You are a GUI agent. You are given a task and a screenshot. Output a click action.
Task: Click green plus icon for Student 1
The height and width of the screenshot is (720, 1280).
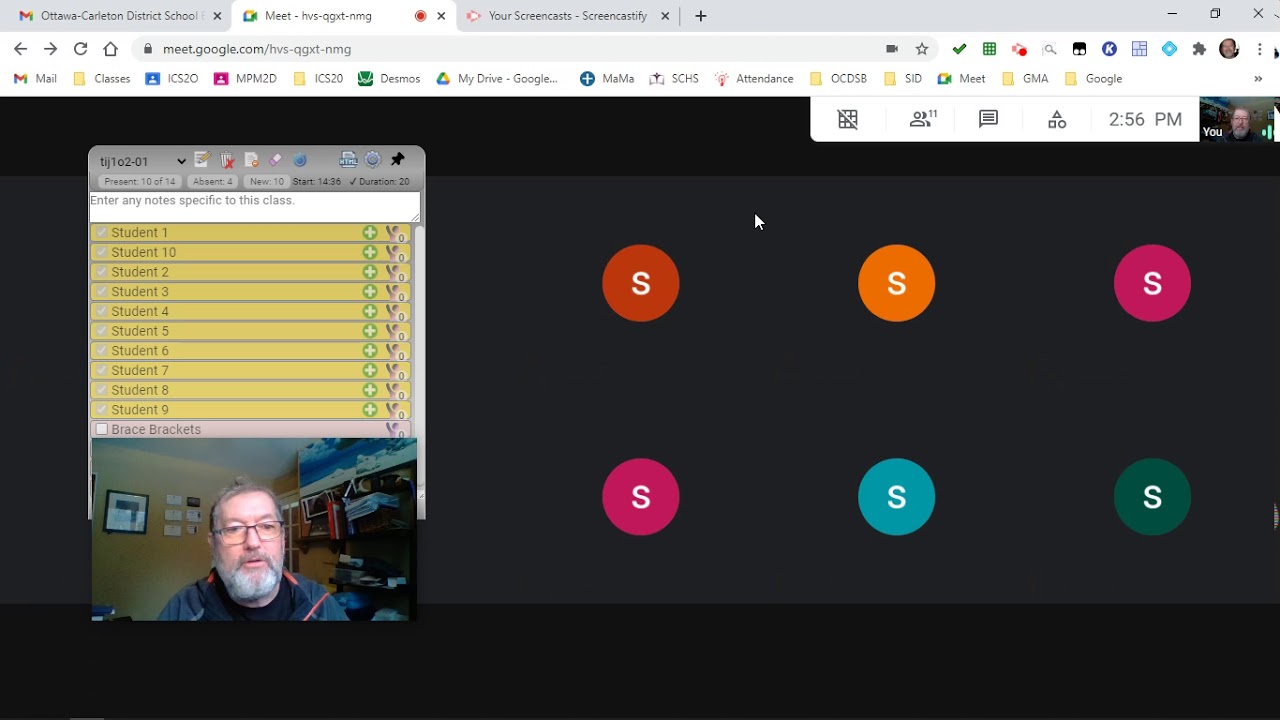(x=370, y=232)
